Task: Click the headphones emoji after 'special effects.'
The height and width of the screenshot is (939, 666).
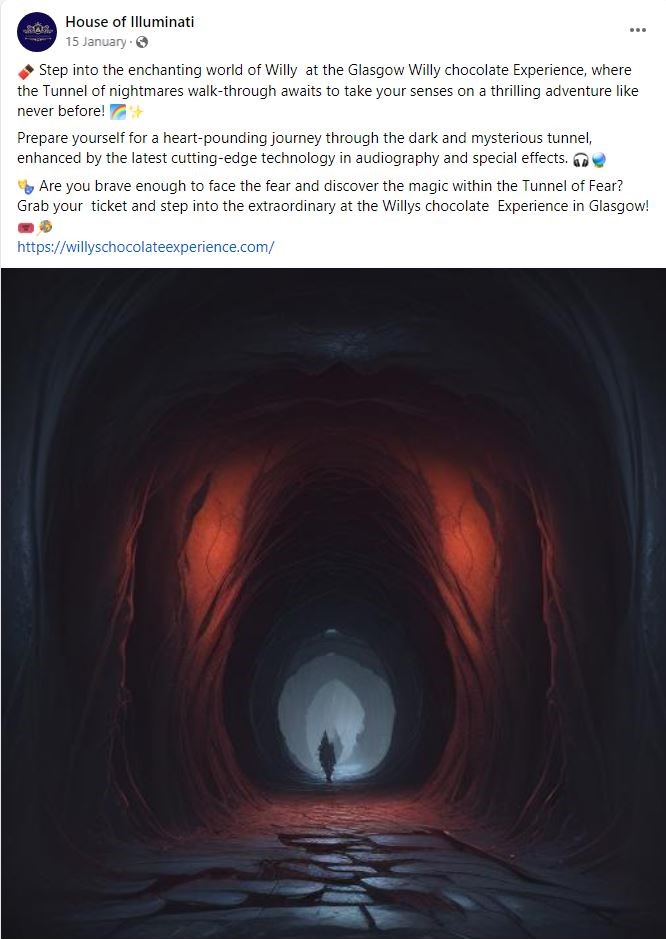Action: tap(580, 160)
